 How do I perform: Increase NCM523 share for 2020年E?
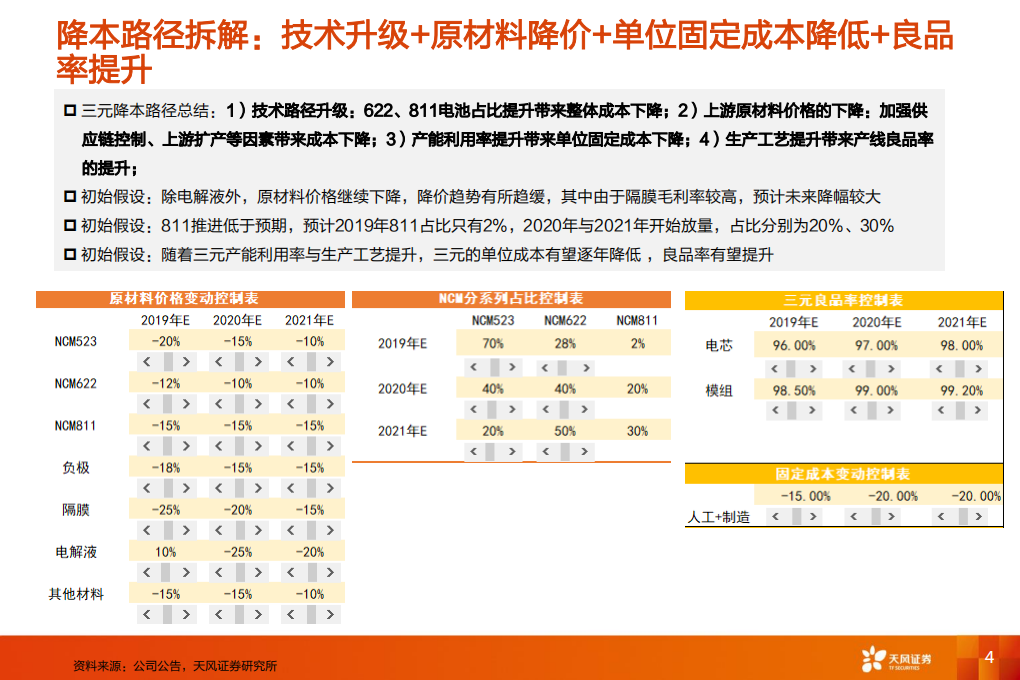(512, 408)
